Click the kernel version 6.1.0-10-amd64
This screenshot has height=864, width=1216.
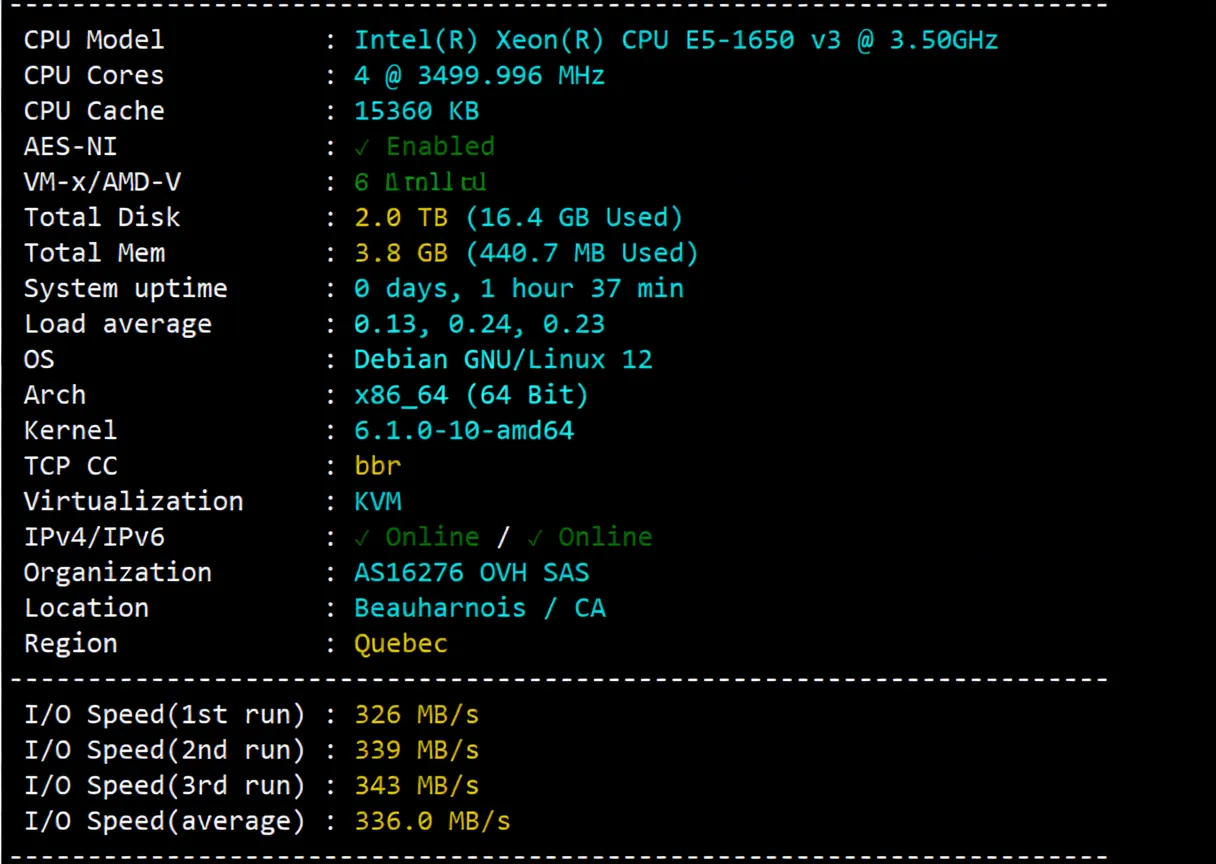463,430
